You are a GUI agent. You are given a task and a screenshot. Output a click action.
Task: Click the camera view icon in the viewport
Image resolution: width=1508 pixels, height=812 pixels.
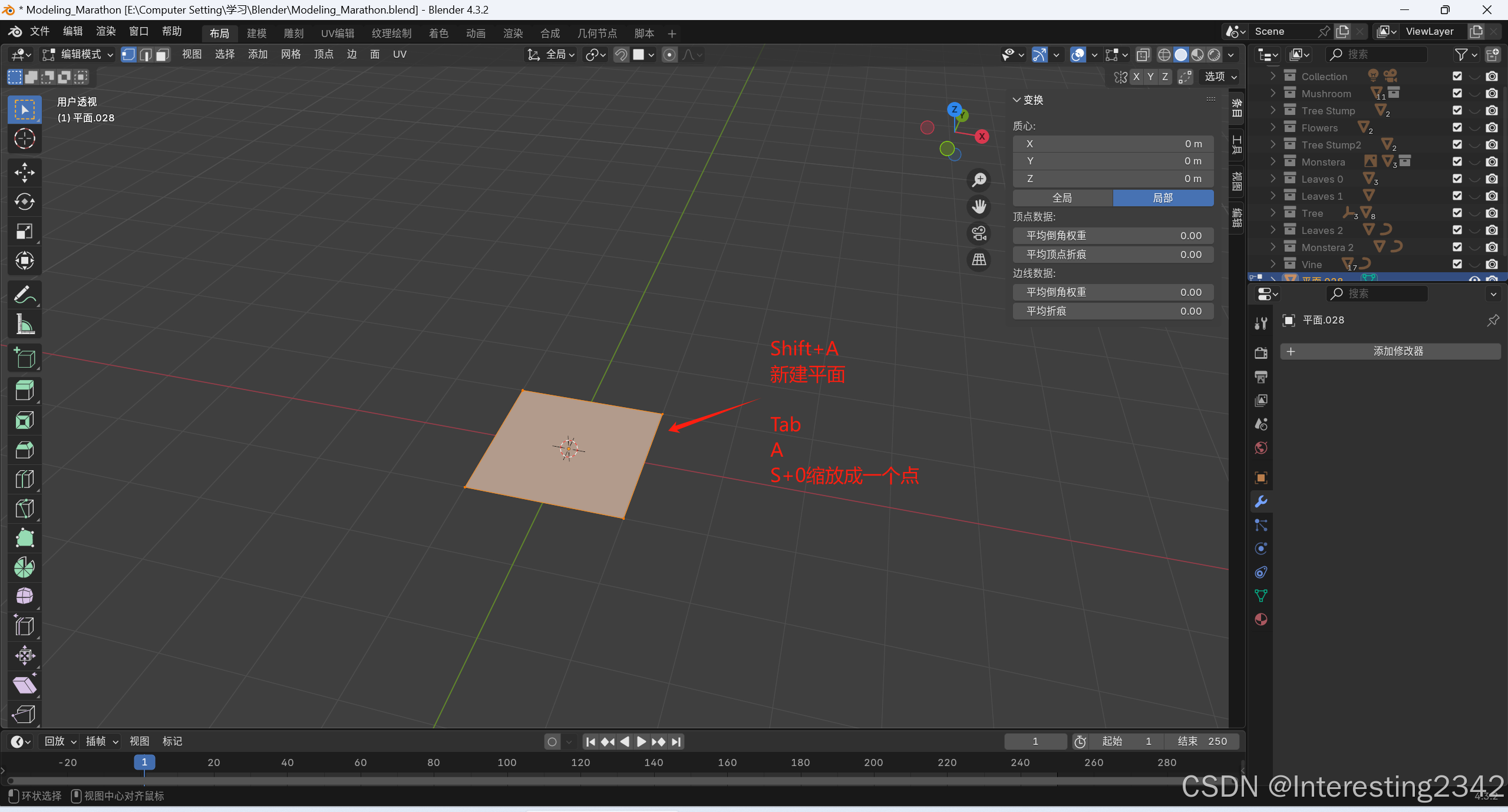pos(979,233)
